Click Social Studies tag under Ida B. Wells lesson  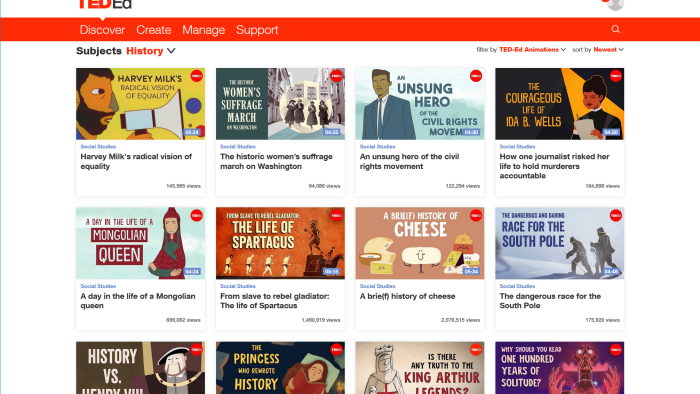(517, 146)
